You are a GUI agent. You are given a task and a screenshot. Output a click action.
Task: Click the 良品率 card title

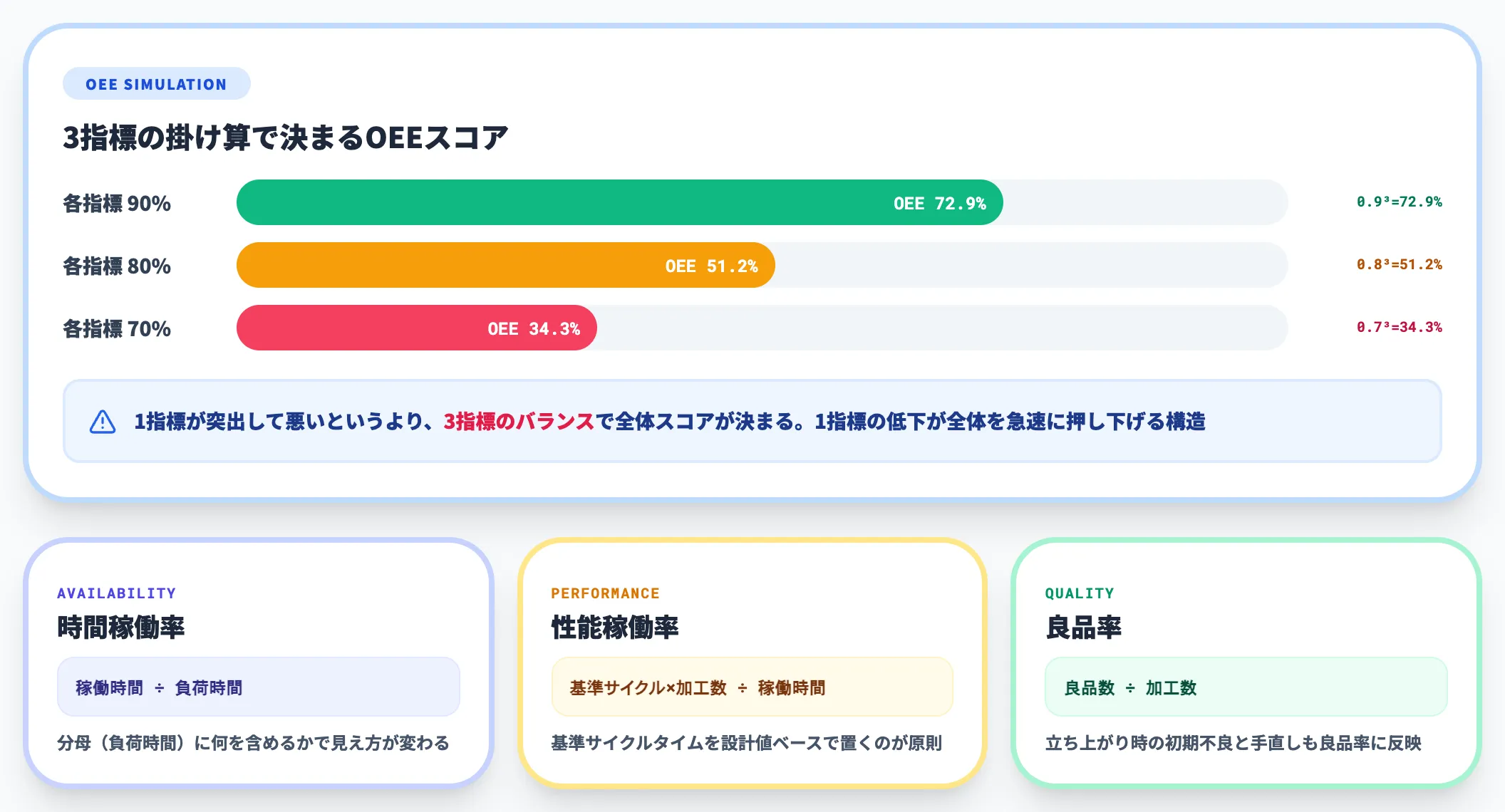pos(1083,628)
